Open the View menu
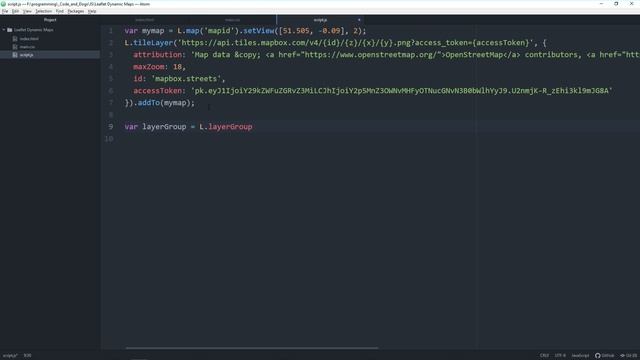 point(27,11)
